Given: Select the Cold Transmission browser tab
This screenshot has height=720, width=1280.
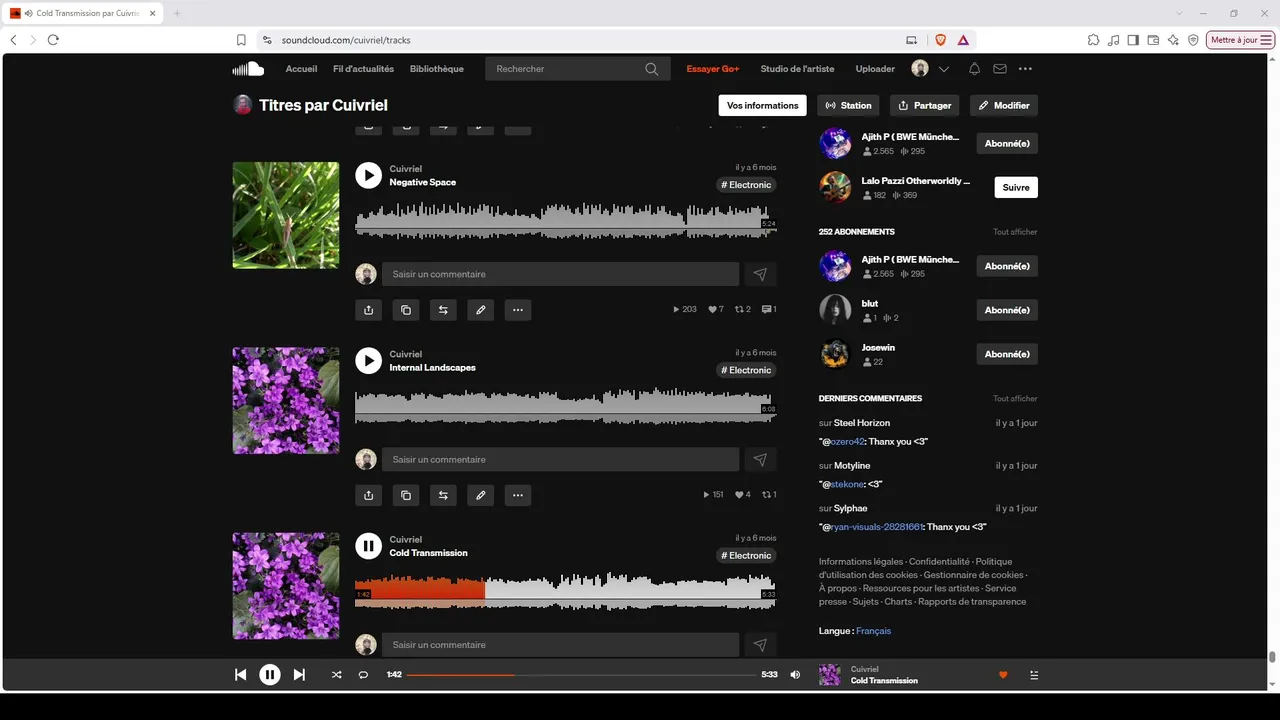Looking at the screenshot, I should pos(82,13).
